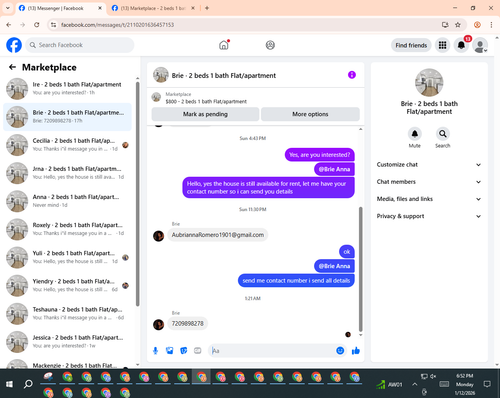View site information icon in address bar

53,25
